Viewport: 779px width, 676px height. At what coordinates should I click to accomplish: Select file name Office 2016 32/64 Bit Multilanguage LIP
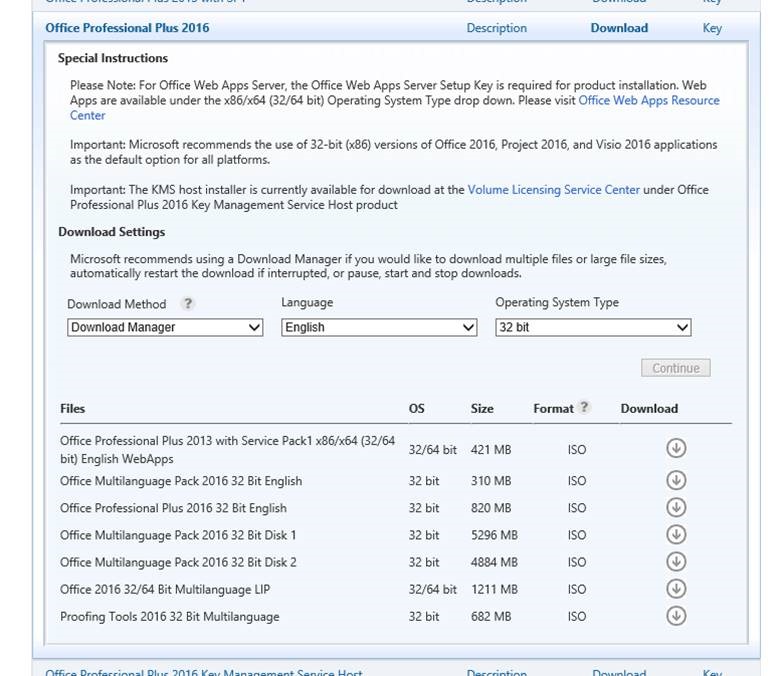[x=165, y=590]
